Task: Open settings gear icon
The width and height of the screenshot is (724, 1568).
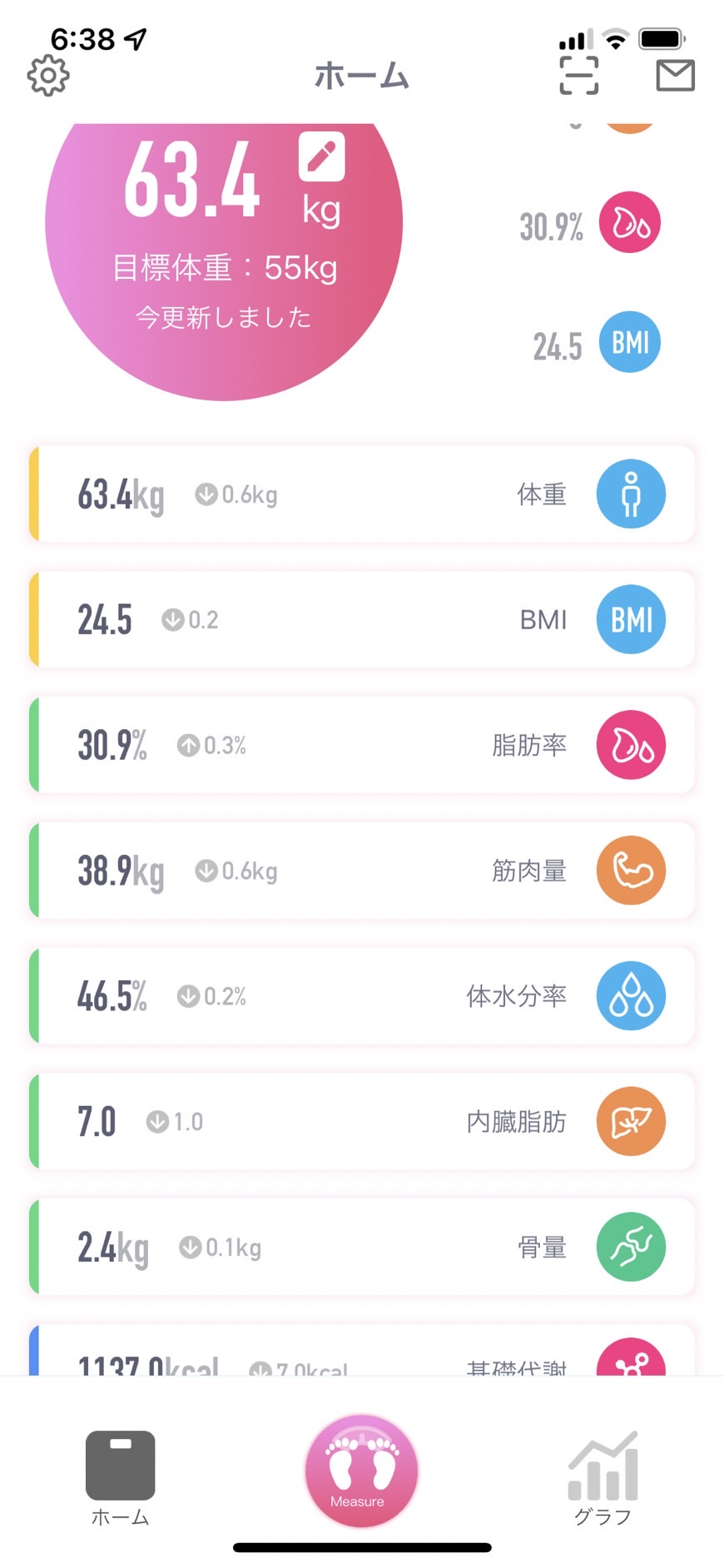Action: [48, 76]
